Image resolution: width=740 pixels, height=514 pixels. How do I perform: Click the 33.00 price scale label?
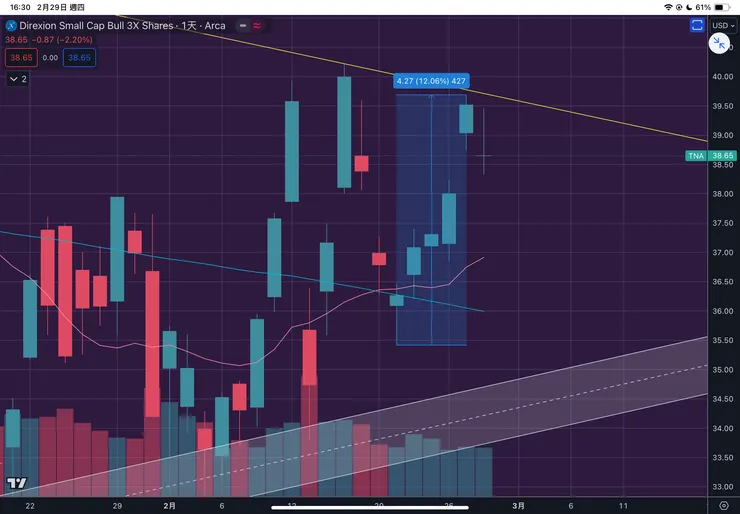pos(723,487)
